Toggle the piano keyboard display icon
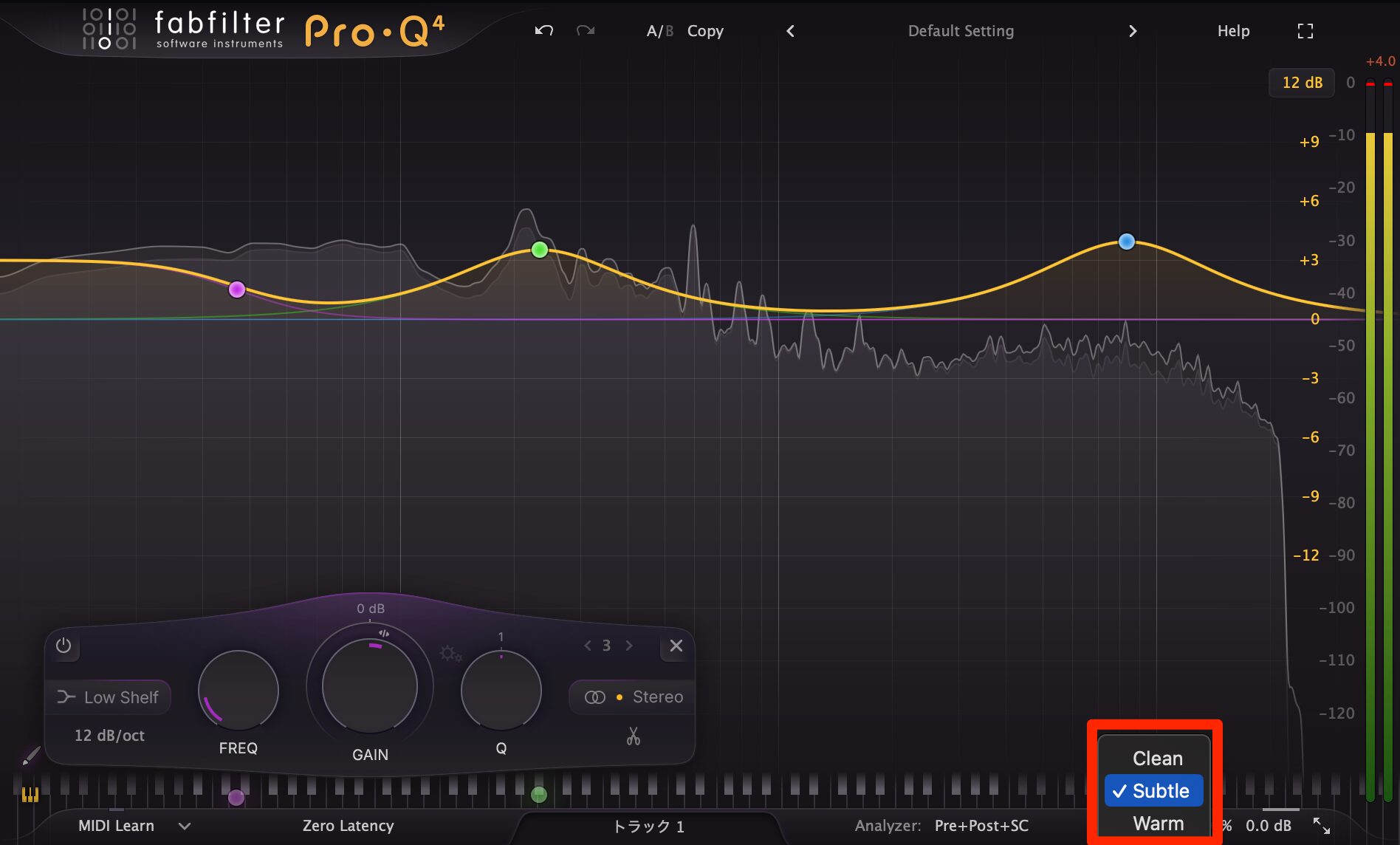Image resolution: width=1400 pixels, height=845 pixels. [x=30, y=795]
